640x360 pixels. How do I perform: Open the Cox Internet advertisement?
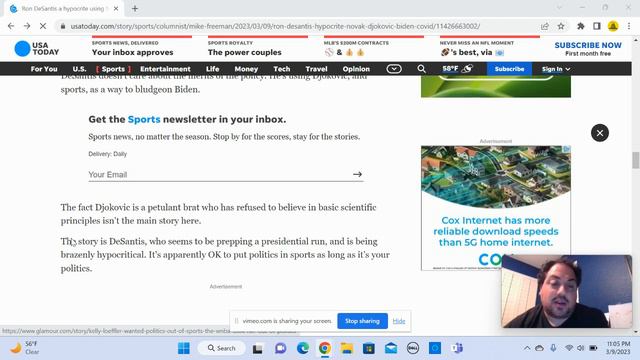tap(496, 207)
